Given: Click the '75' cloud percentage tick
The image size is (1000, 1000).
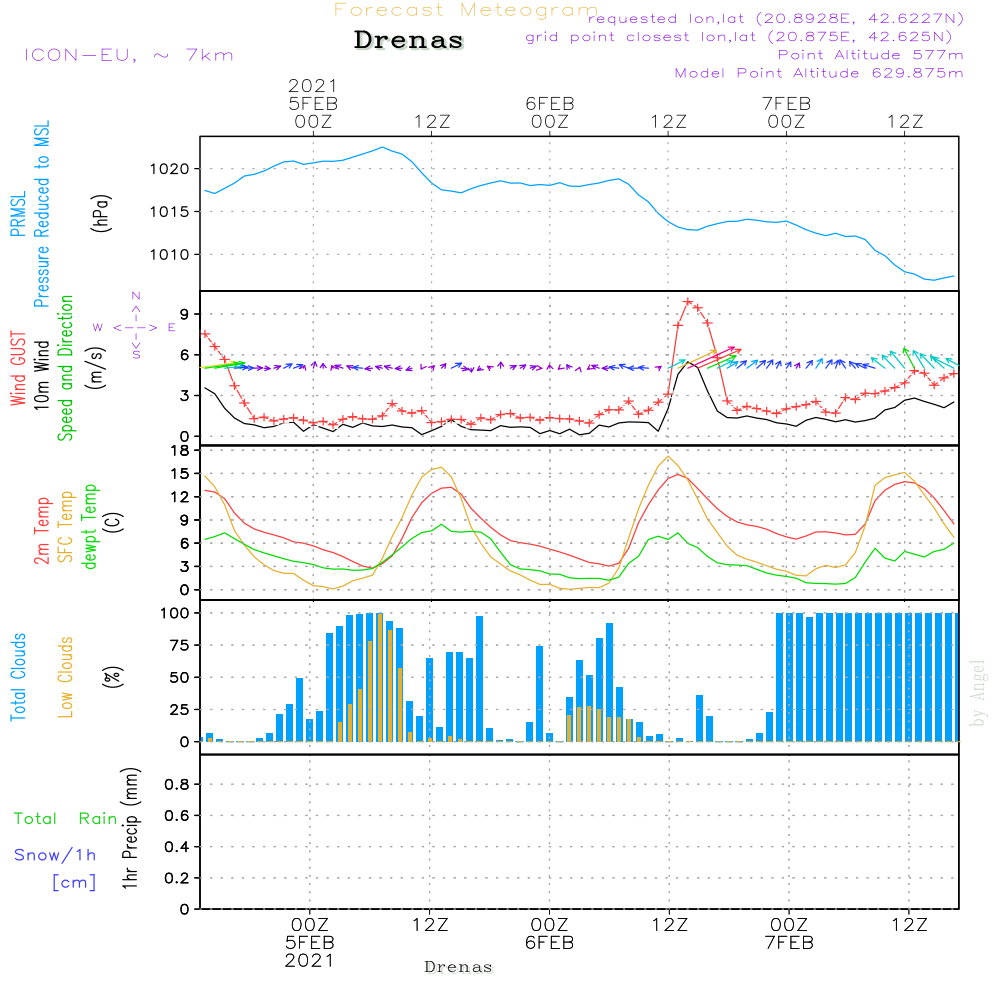Looking at the screenshot, I should [180, 645].
